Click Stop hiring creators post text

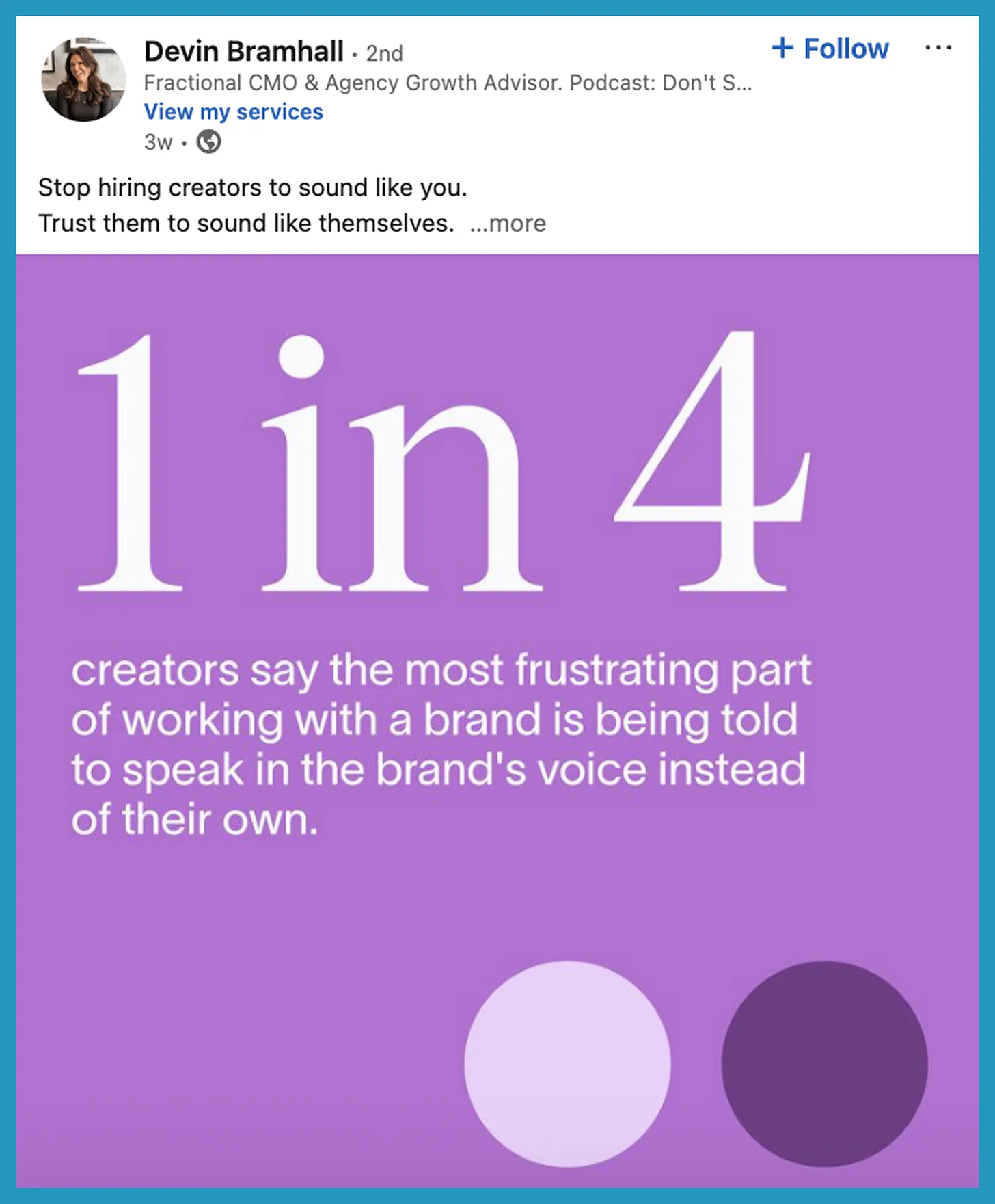point(254,187)
